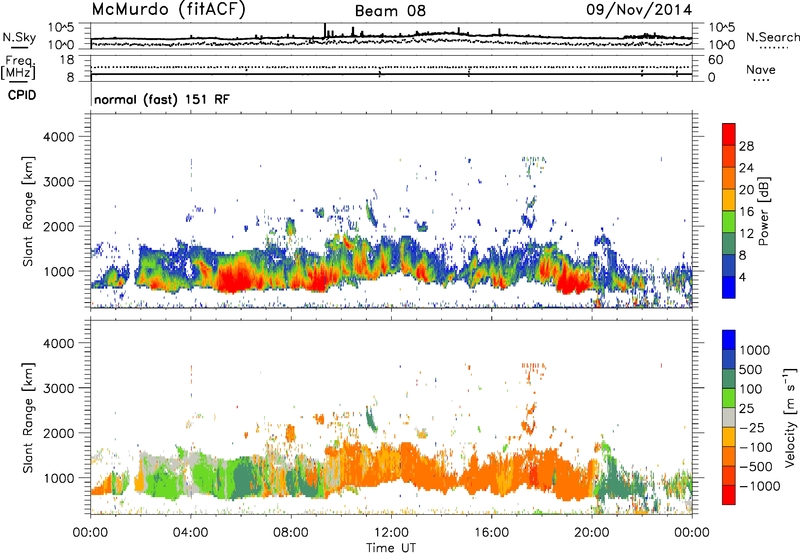Viewport: 800px width, 554px height.
Task: Select the teal Velocity segment 100 to 500
Action: [x=729, y=379]
